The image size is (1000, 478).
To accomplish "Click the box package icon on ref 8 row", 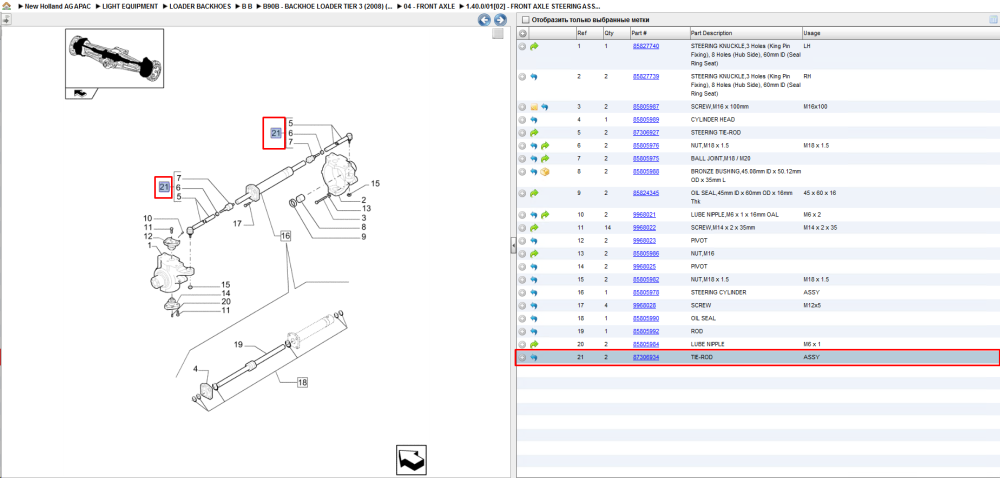I will [x=545, y=171].
